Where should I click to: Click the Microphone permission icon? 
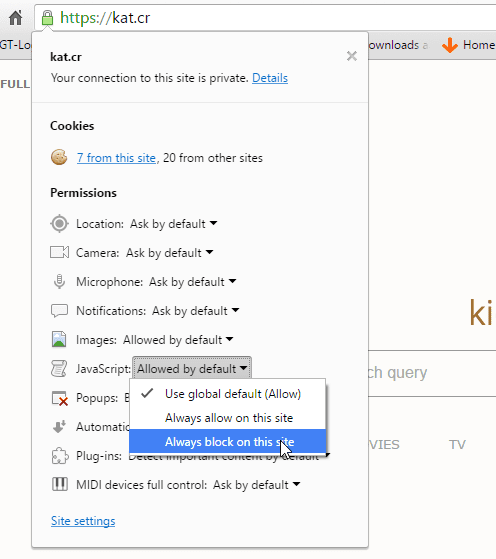pos(59,282)
